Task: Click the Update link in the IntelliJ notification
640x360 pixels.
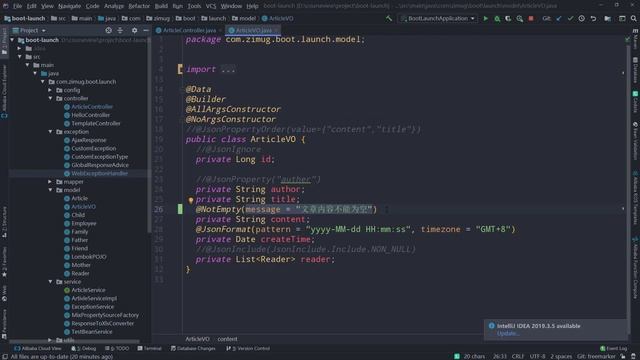Action: [507, 333]
